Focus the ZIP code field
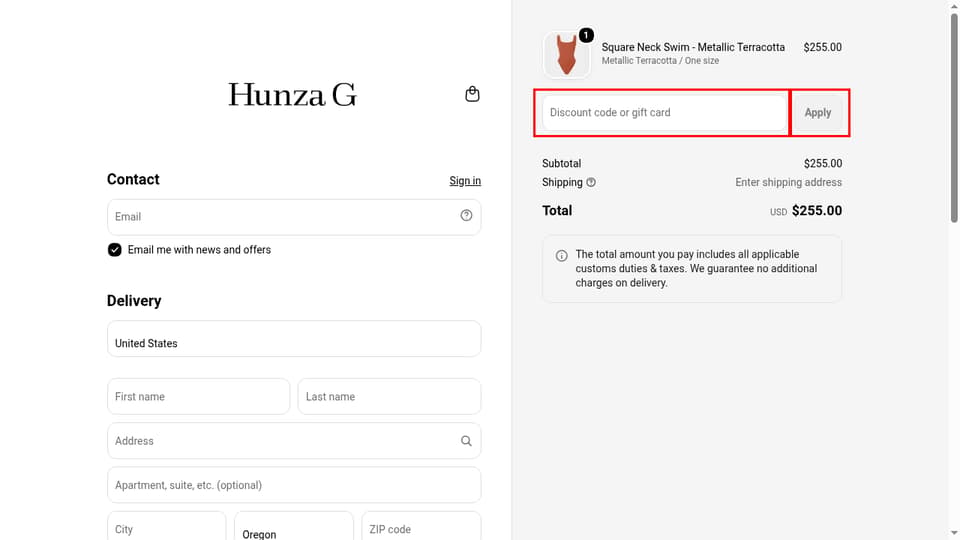The image size is (960, 540). click(421, 527)
